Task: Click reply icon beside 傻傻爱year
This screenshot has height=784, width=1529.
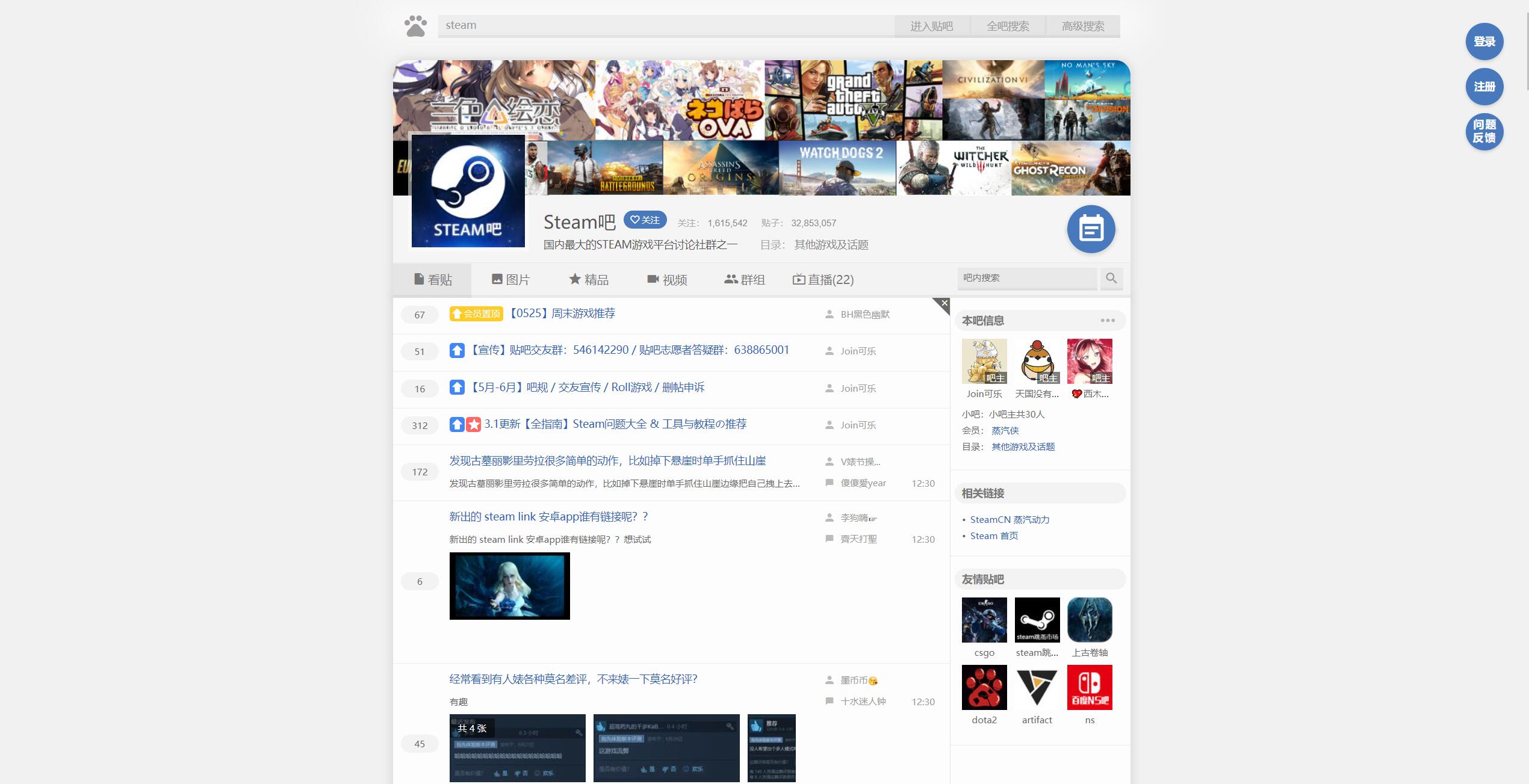Action: click(829, 483)
